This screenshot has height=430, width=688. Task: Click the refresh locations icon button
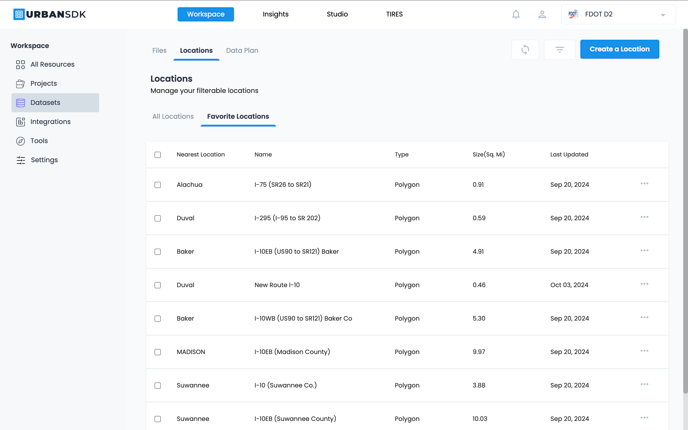click(x=525, y=49)
